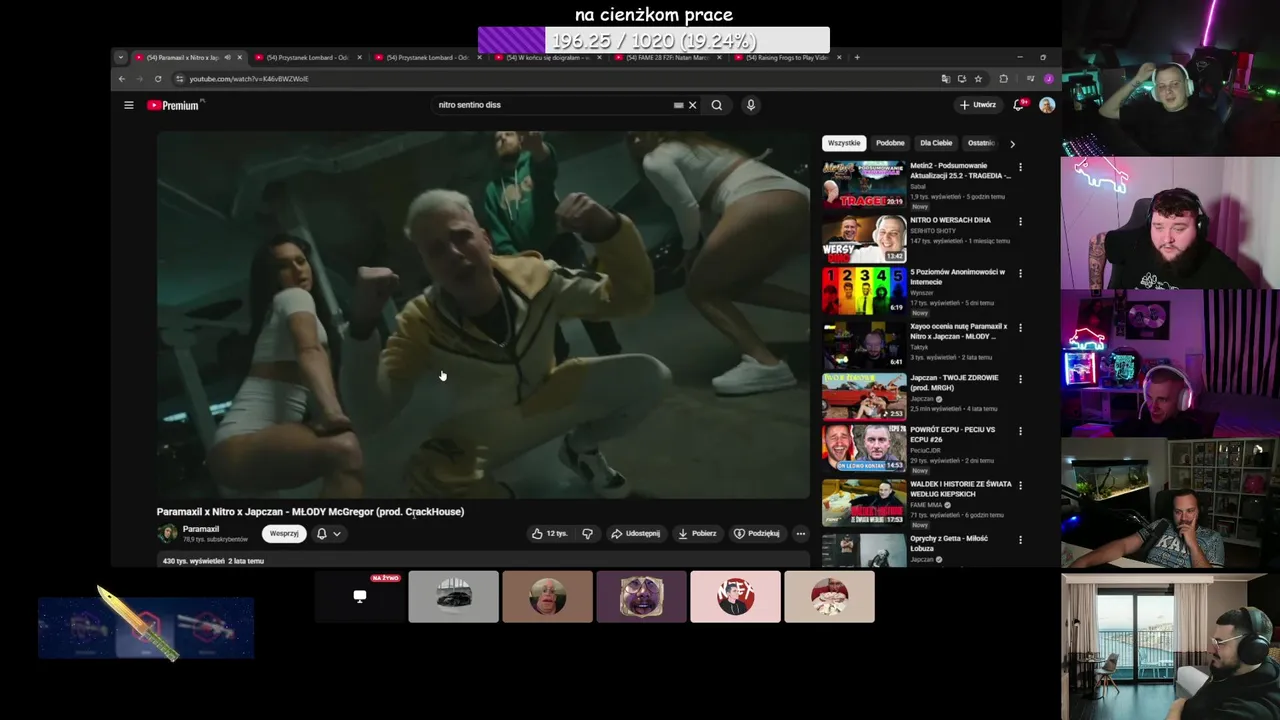Image resolution: width=1280 pixels, height=720 pixels.
Task: Click the Wesprzyj join button
Action: click(284, 533)
